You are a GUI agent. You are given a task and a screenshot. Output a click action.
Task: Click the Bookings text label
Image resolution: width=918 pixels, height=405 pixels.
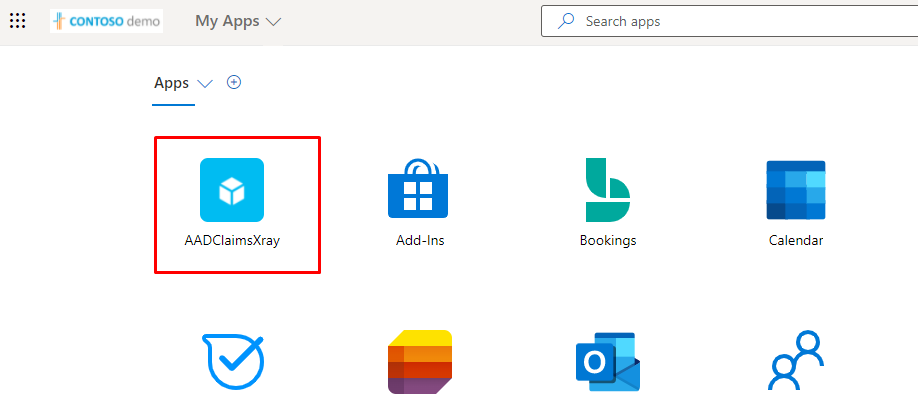tap(608, 241)
